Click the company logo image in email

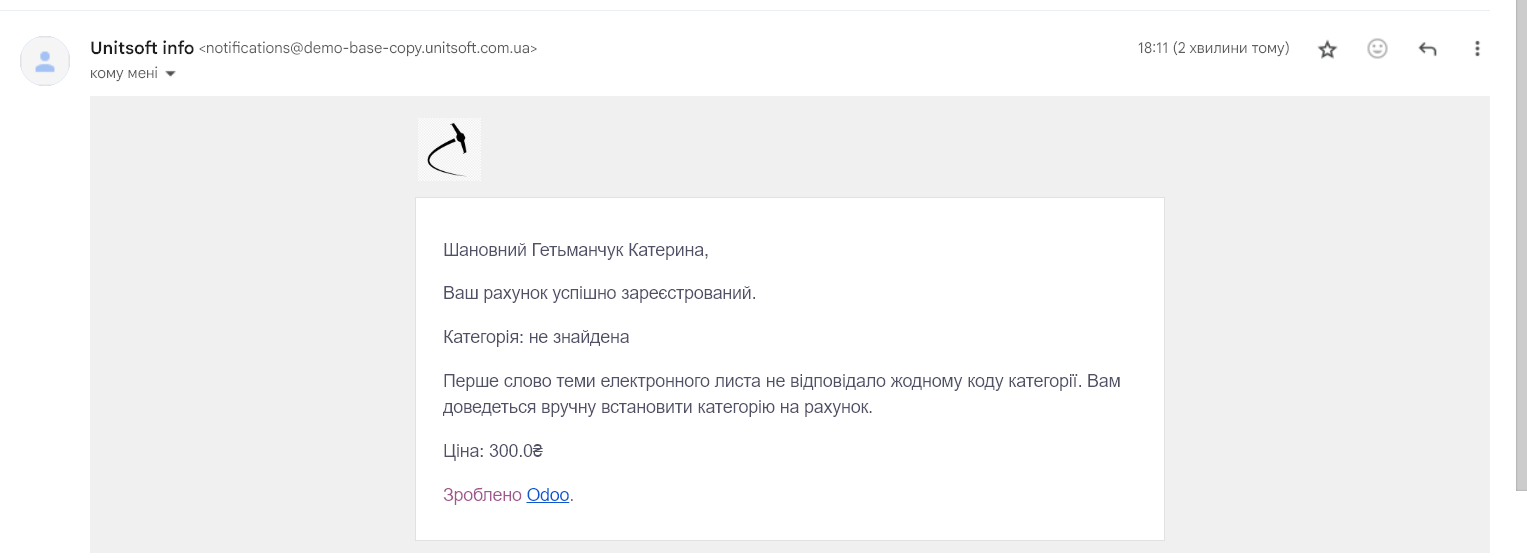[x=449, y=149]
